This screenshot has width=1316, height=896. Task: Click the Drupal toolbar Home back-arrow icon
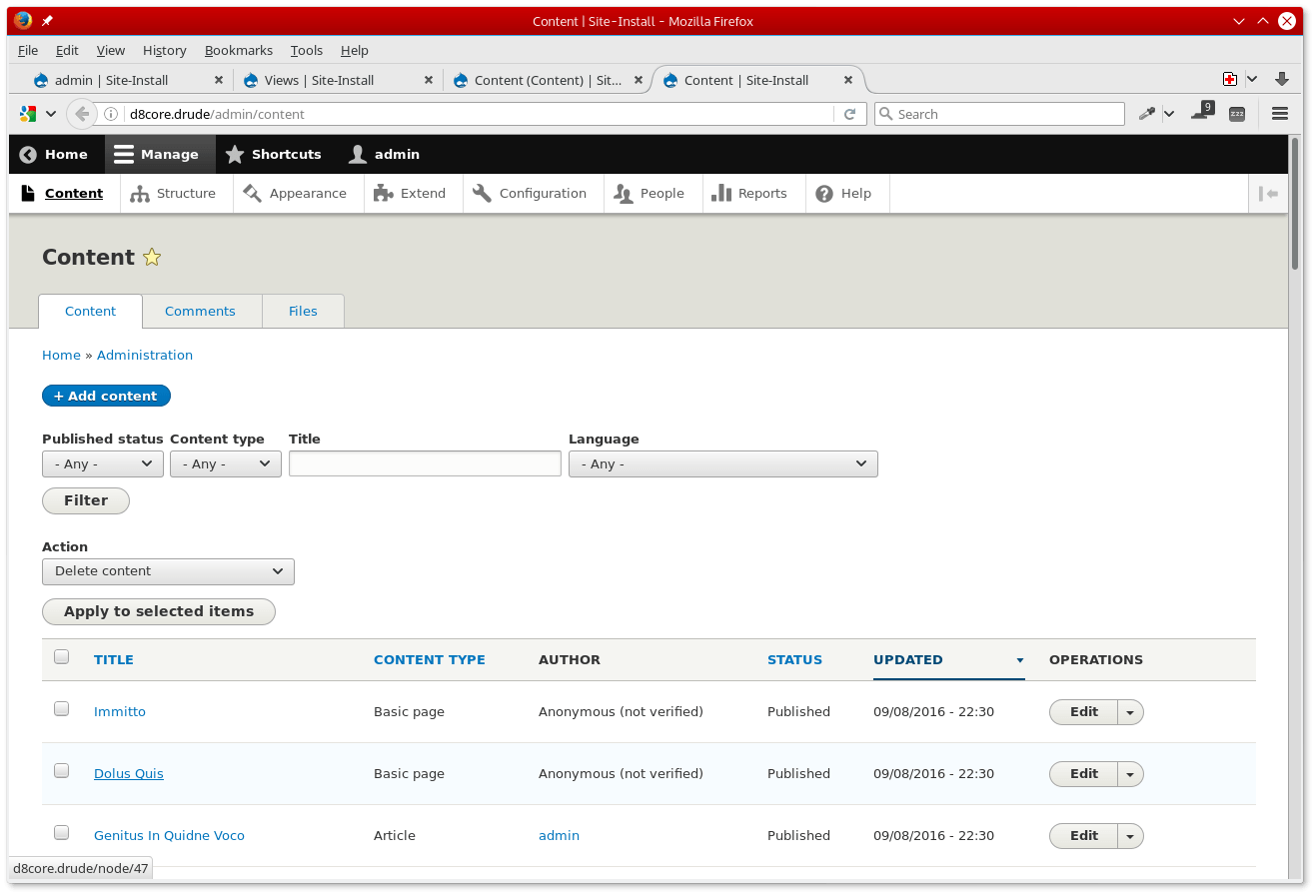pos(28,155)
